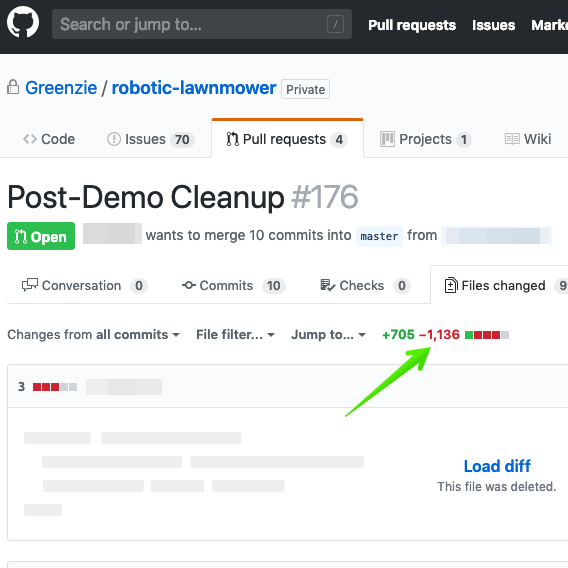Click the Post-Demo Cleanup title text
The height and width of the screenshot is (568, 568).
tap(146, 197)
